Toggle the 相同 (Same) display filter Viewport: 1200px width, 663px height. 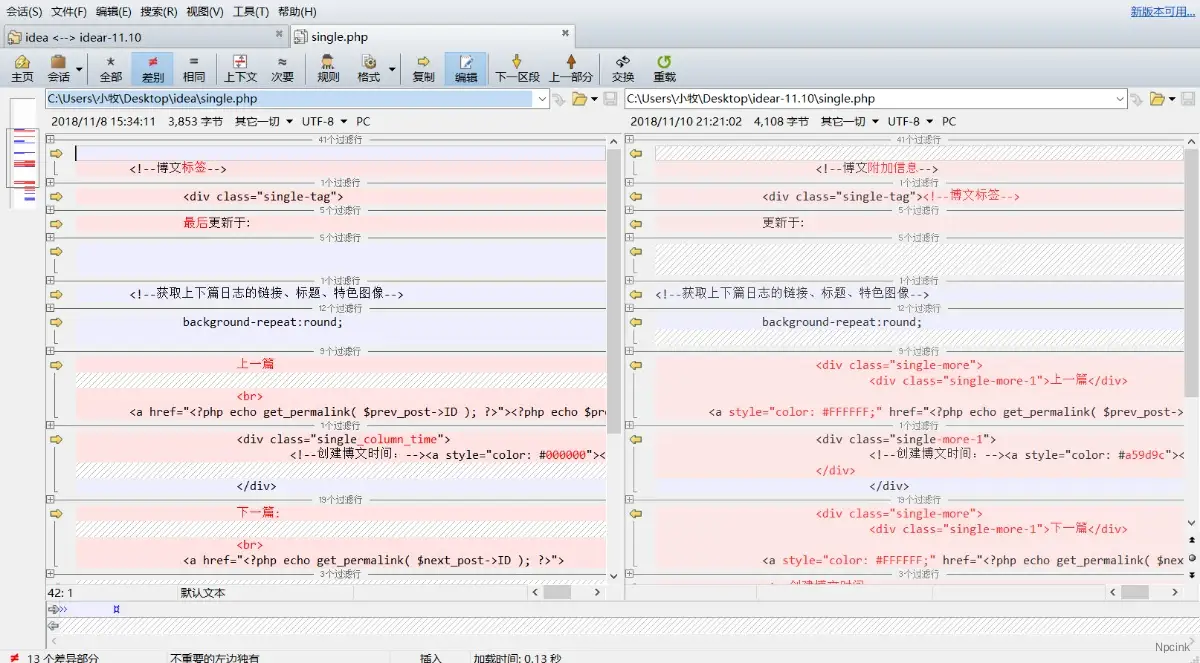point(194,68)
